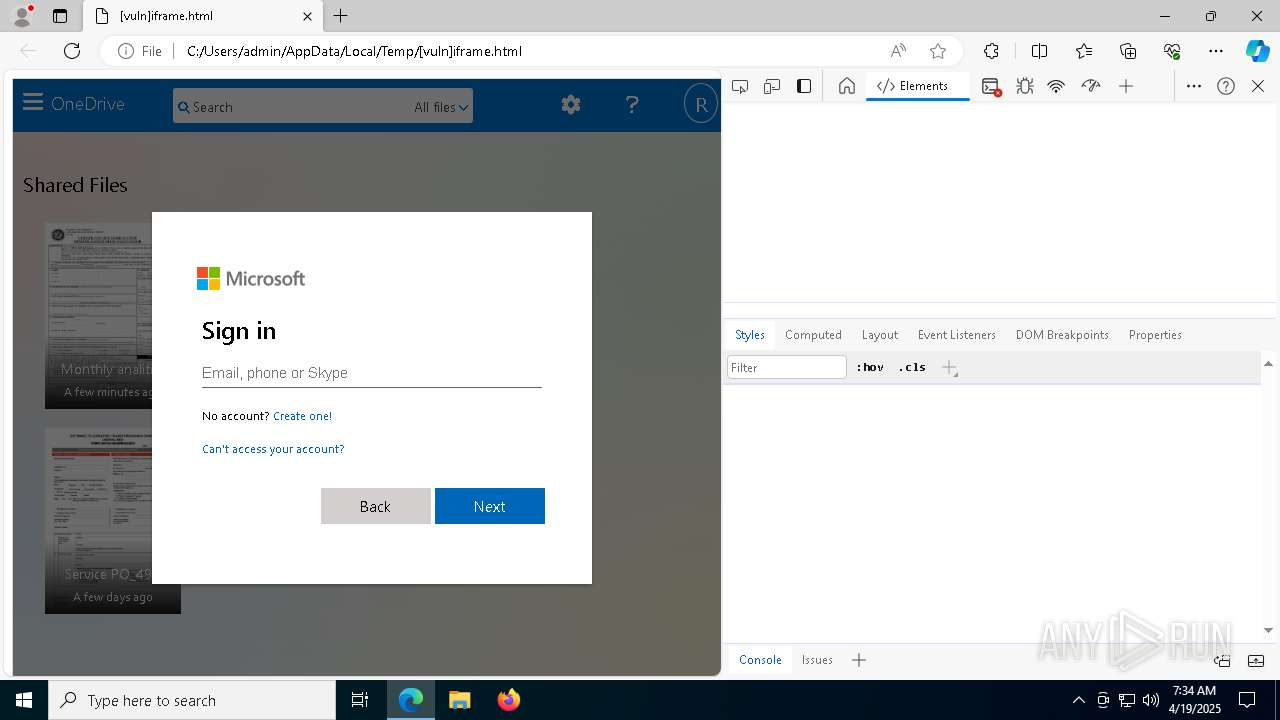Open DevTools customize ellipsis menu

point(1194,86)
